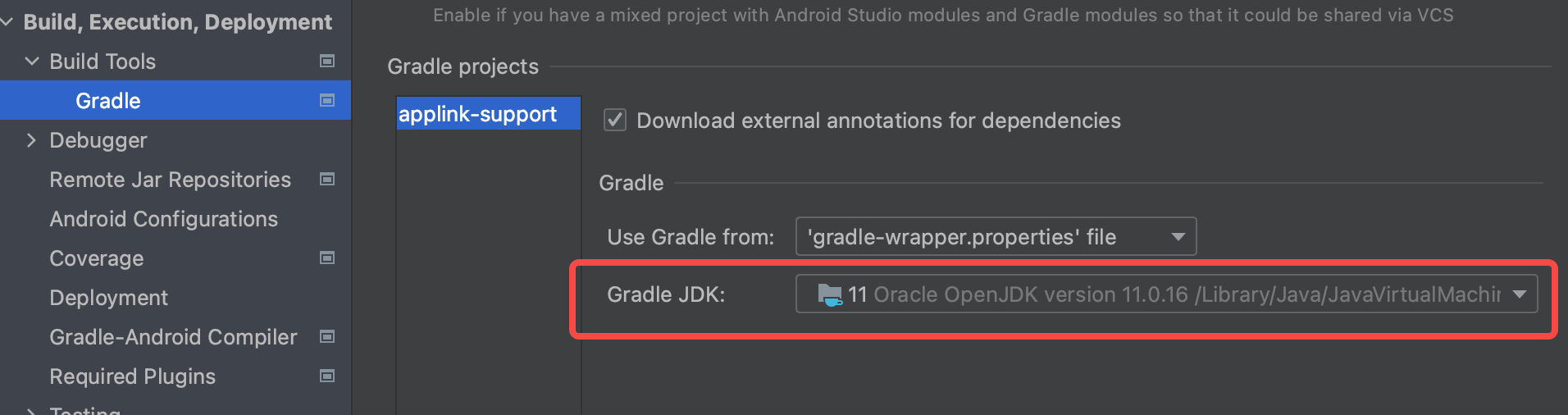Toggle Download external annotations for dependencies checkbox

tap(615, 121)
